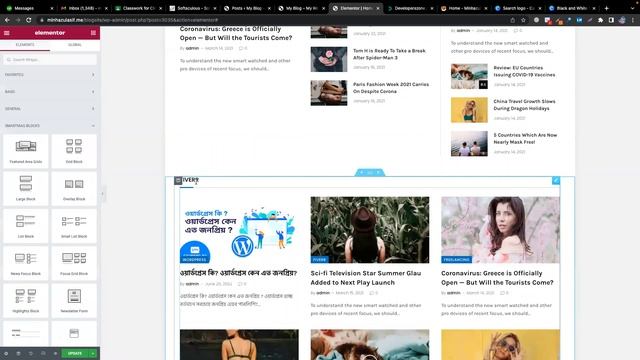The height and width of the screenshot is (360, 640).
Task: Expand the Basic category
Action: [50, 92]
